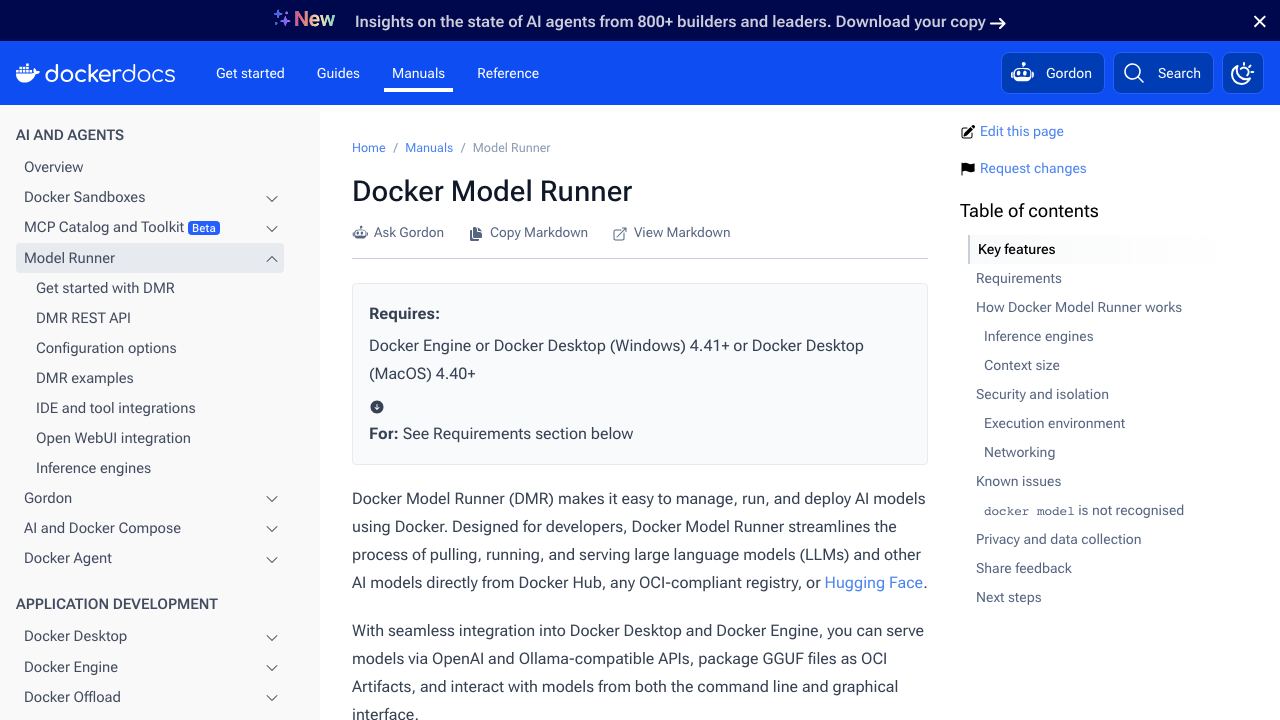
Task: Jump to Next steps section
Action: coord(1009,598)
